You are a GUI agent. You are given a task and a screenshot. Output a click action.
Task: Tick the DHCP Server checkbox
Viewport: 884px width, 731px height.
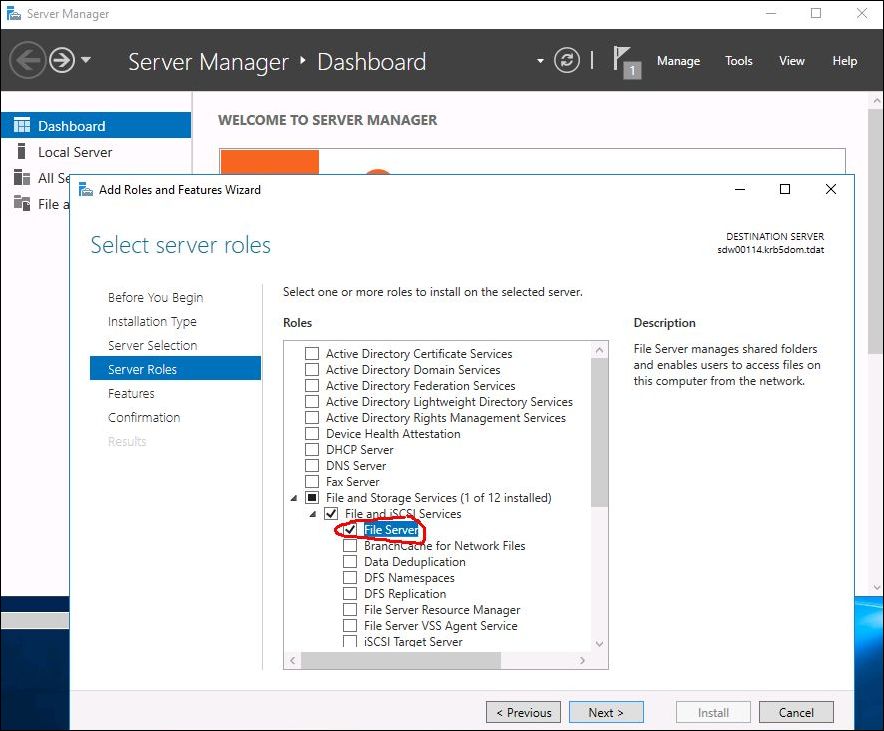click(312, 450)
